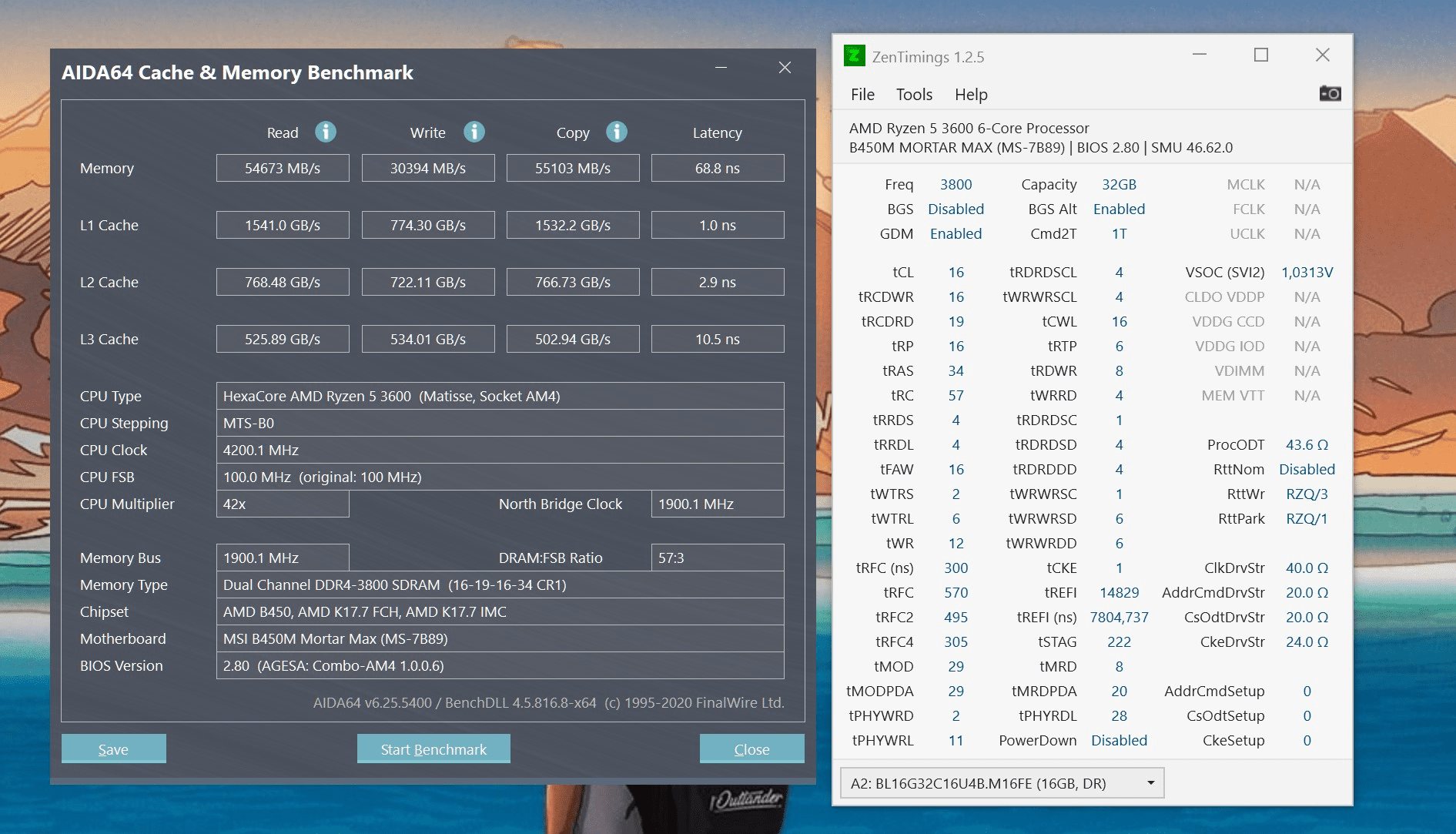Screen dimensions: 1456x834
Task: Open the File menu in ZenTimings
Action: (862, 94)
